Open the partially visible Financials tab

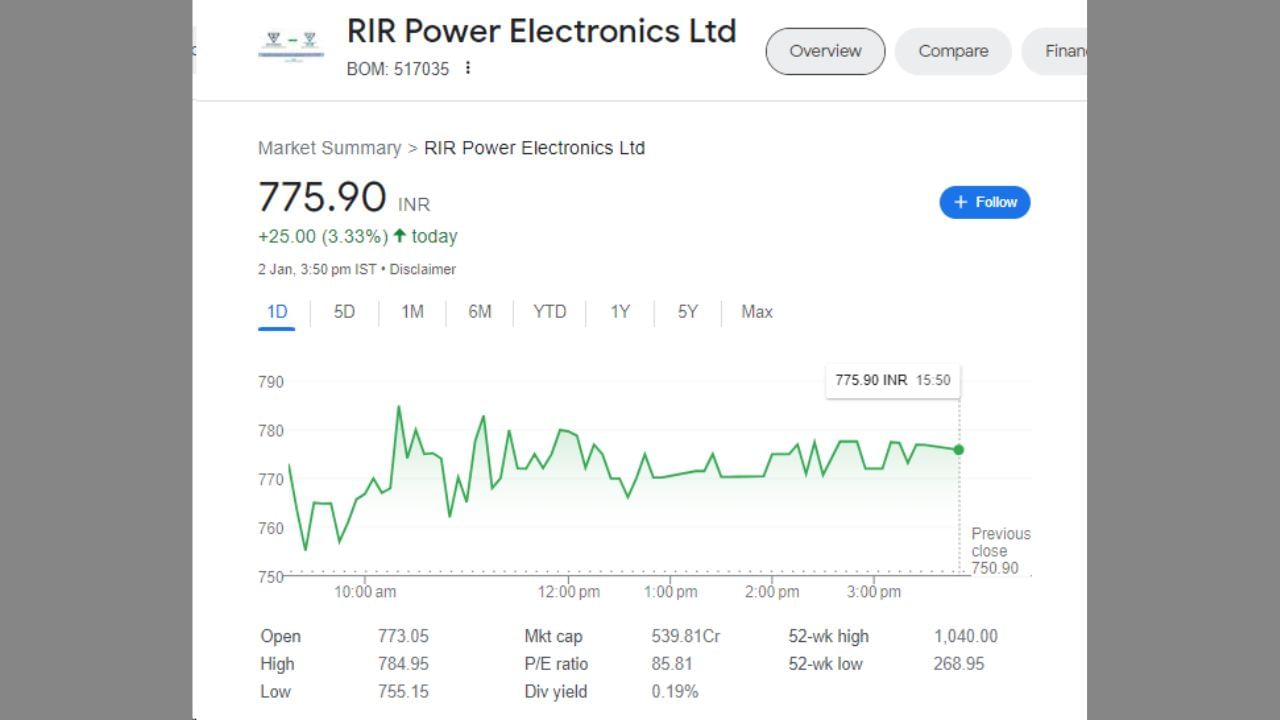click(x=1055, y=51)
